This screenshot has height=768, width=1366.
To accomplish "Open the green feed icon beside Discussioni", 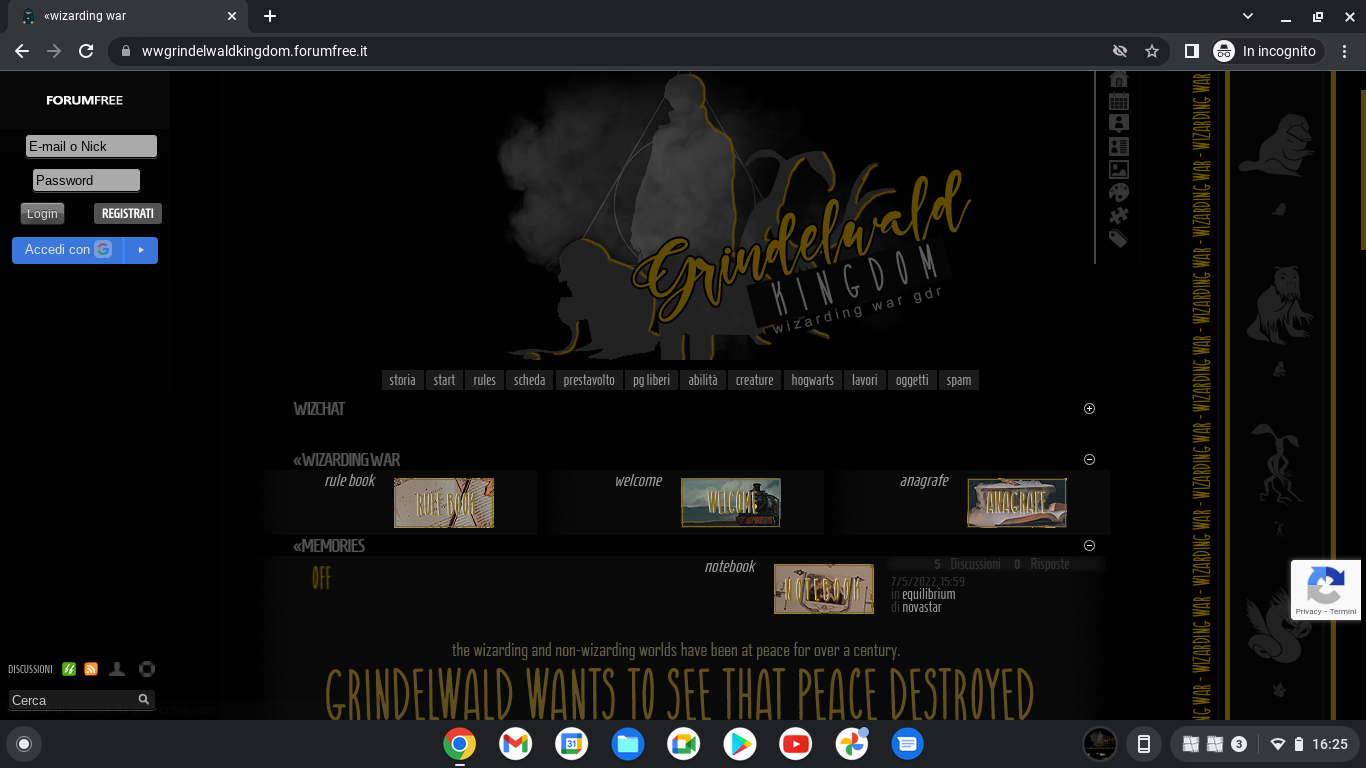I will [x=69, y=669].
